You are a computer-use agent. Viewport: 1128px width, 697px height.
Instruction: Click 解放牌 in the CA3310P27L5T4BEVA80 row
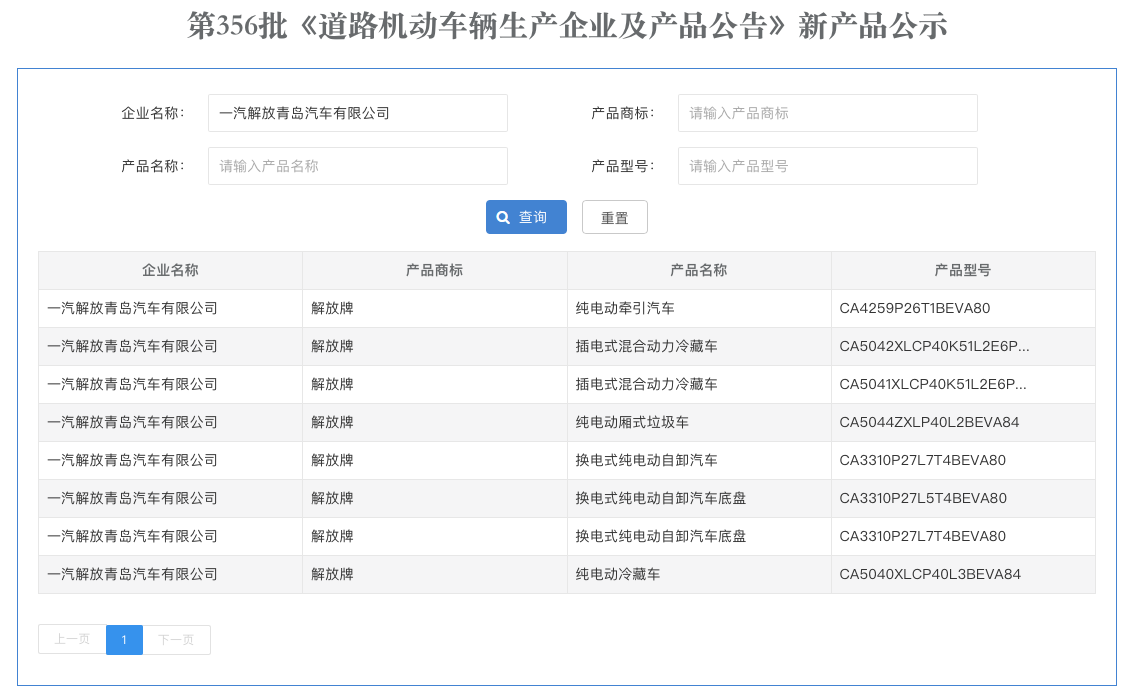point(332,498)
